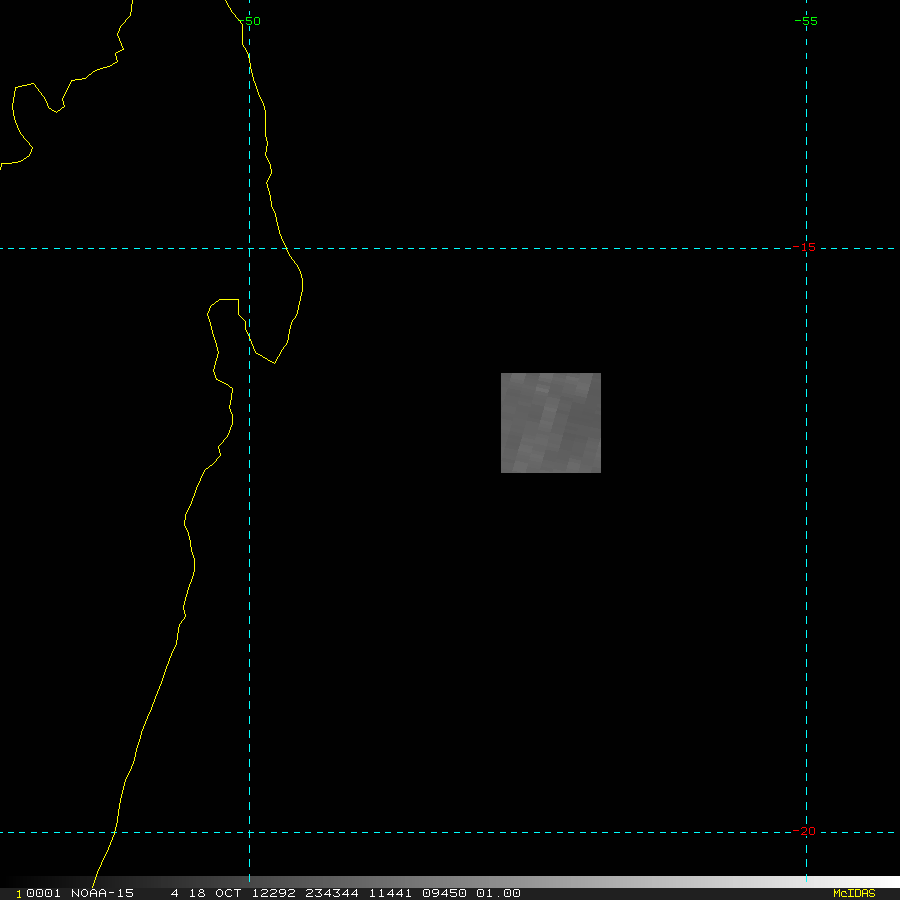Click the 01.00 resolution value
900x900 pixels.
point(498,893)
